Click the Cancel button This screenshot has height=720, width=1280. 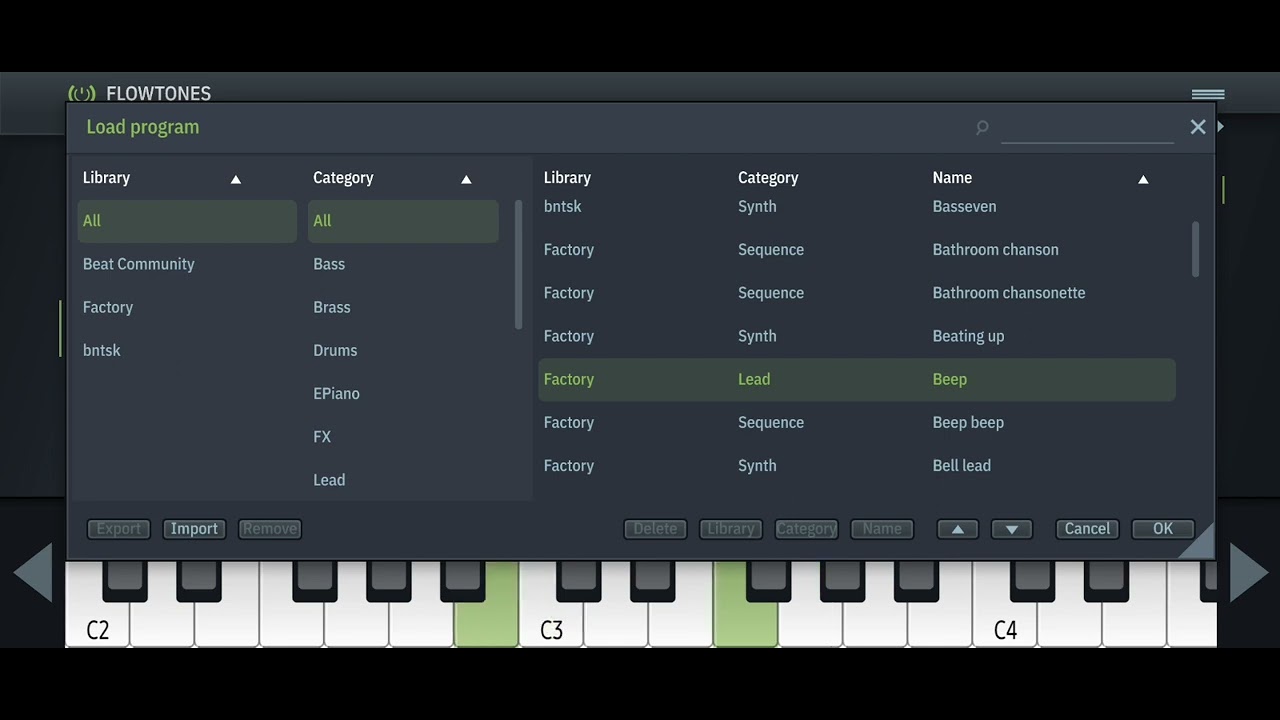(1087, 529)
